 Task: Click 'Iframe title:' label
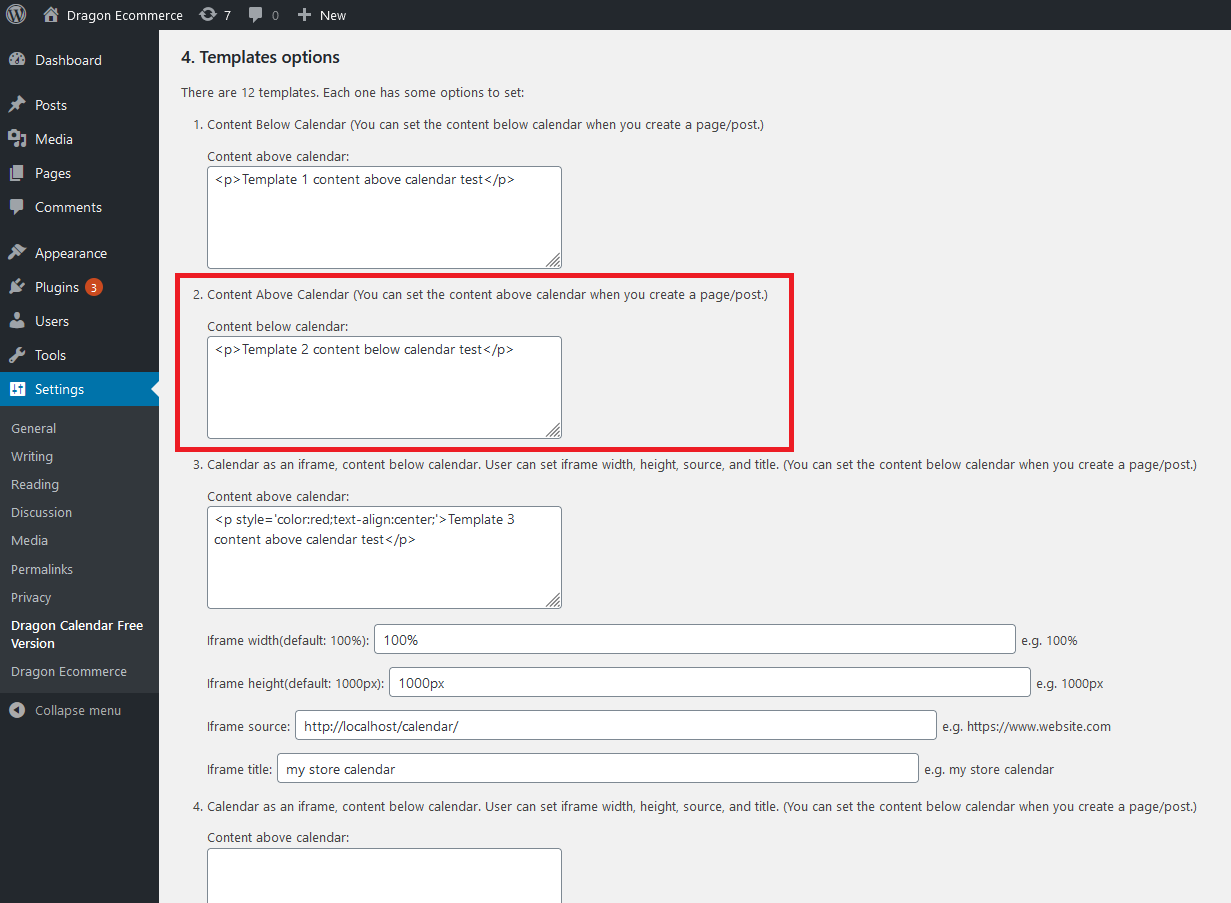pos(239,769)
